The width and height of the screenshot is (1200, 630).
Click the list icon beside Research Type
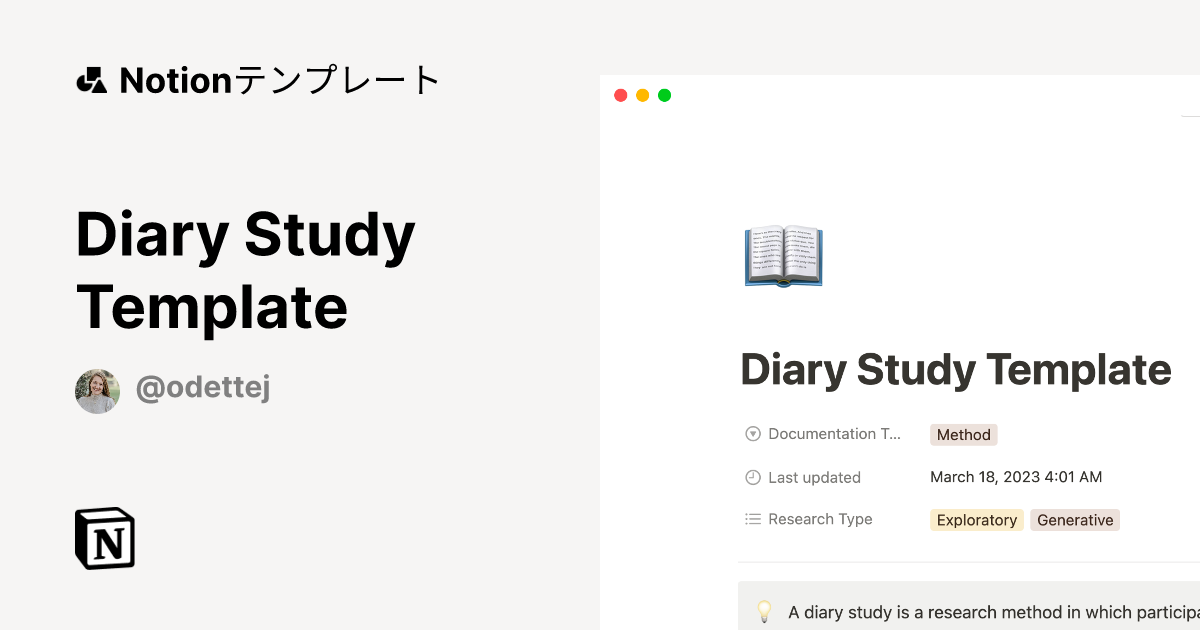pyautogui.click(x=753, y=519)
